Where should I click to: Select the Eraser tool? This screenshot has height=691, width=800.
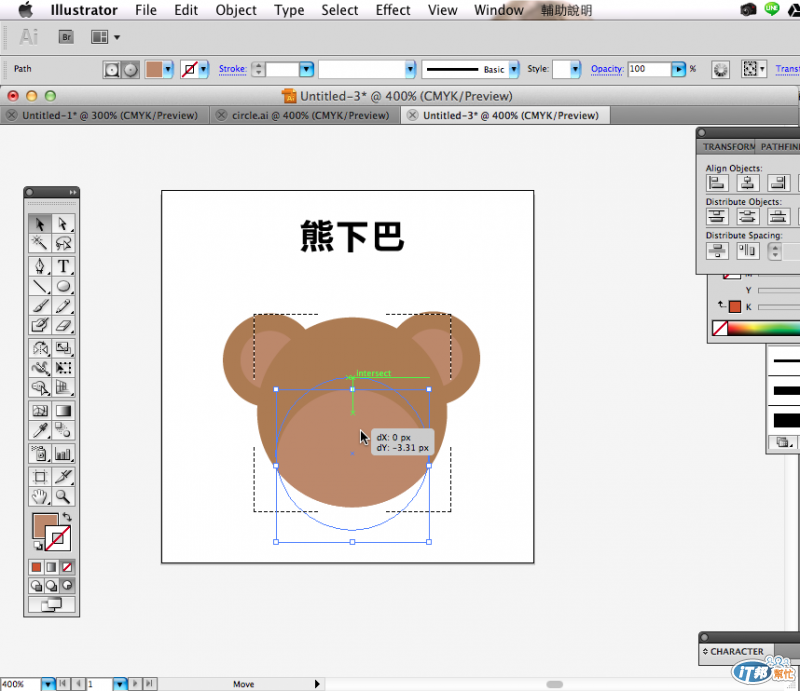[63, 325]
